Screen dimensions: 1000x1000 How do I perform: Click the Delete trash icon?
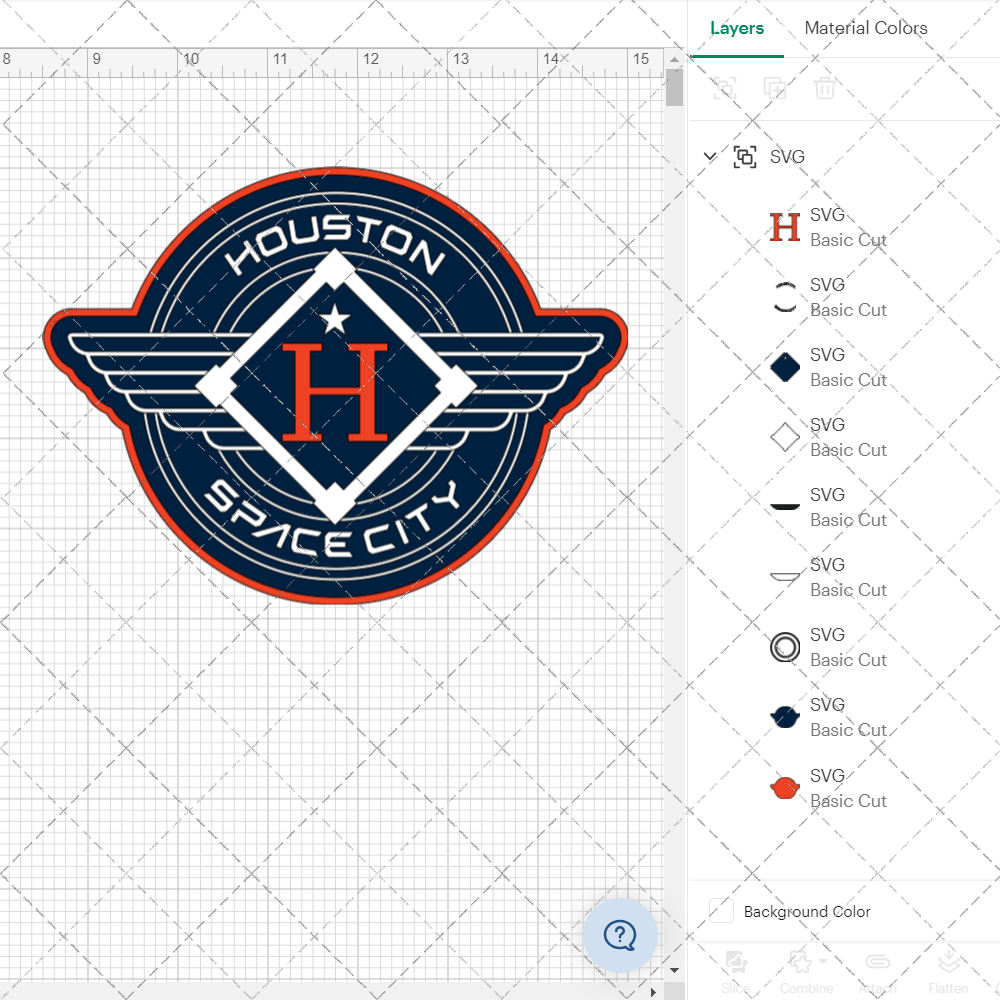click(824, 88)
